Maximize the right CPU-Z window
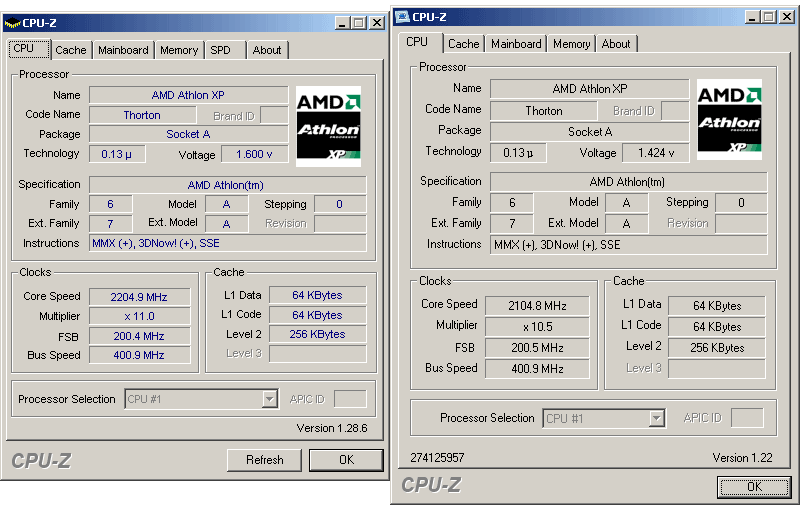800x513 pixels. coord(769,17)
